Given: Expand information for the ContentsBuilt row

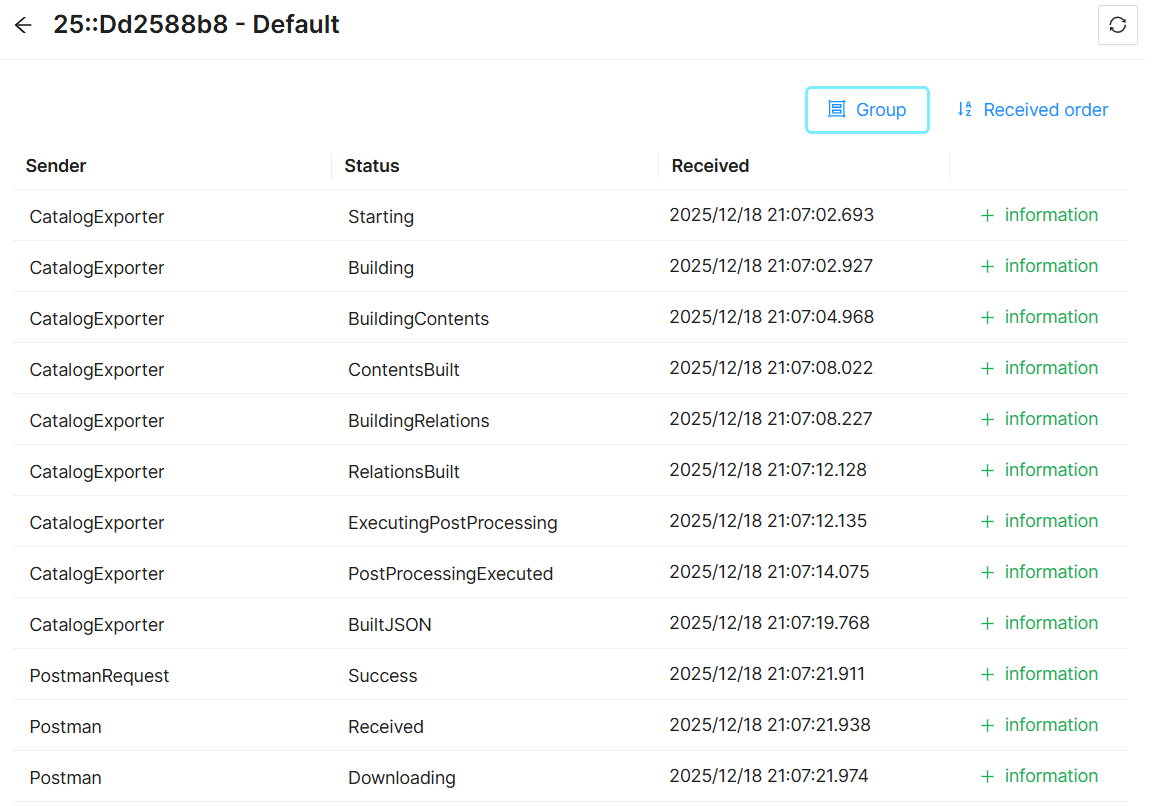Looking at the screenshot, I should [1050, 368].
